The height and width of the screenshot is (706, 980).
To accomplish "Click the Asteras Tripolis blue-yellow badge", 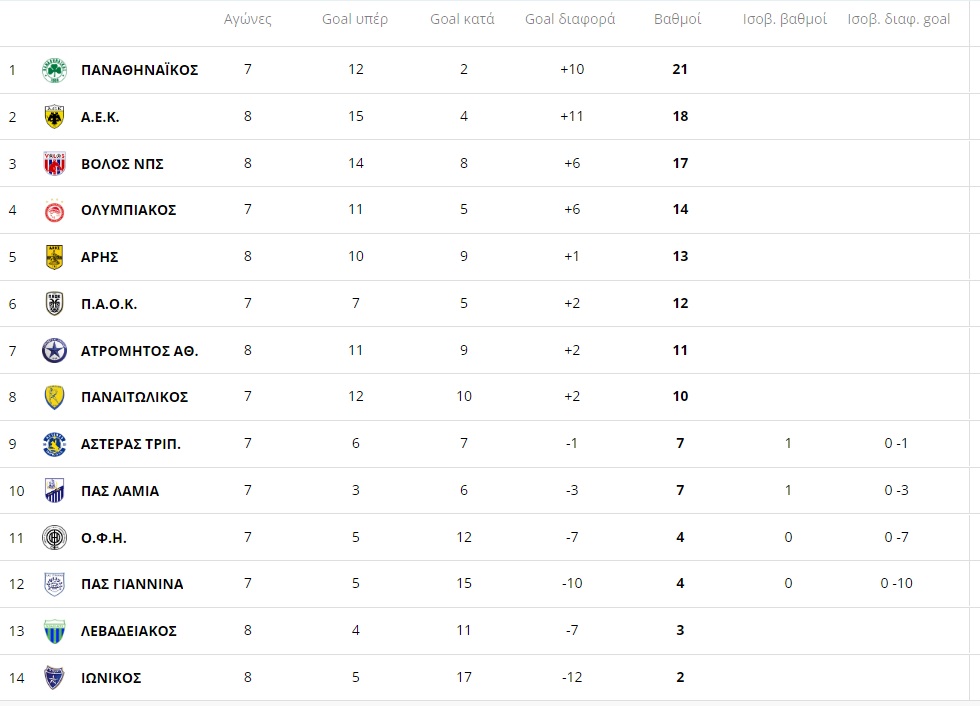I will 54,444.
